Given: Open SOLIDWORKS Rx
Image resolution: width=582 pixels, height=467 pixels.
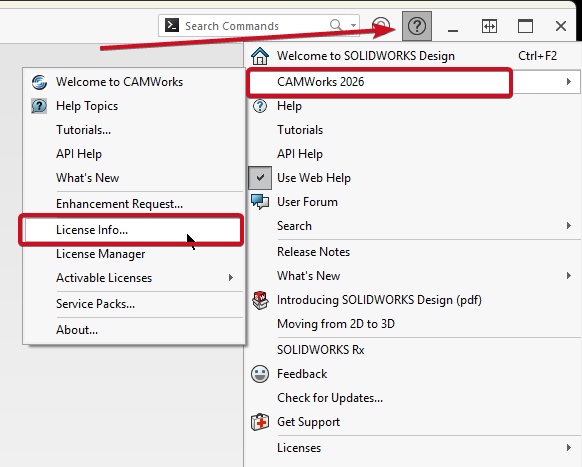Looking at the screenshot, I should (x=321, y=350).
